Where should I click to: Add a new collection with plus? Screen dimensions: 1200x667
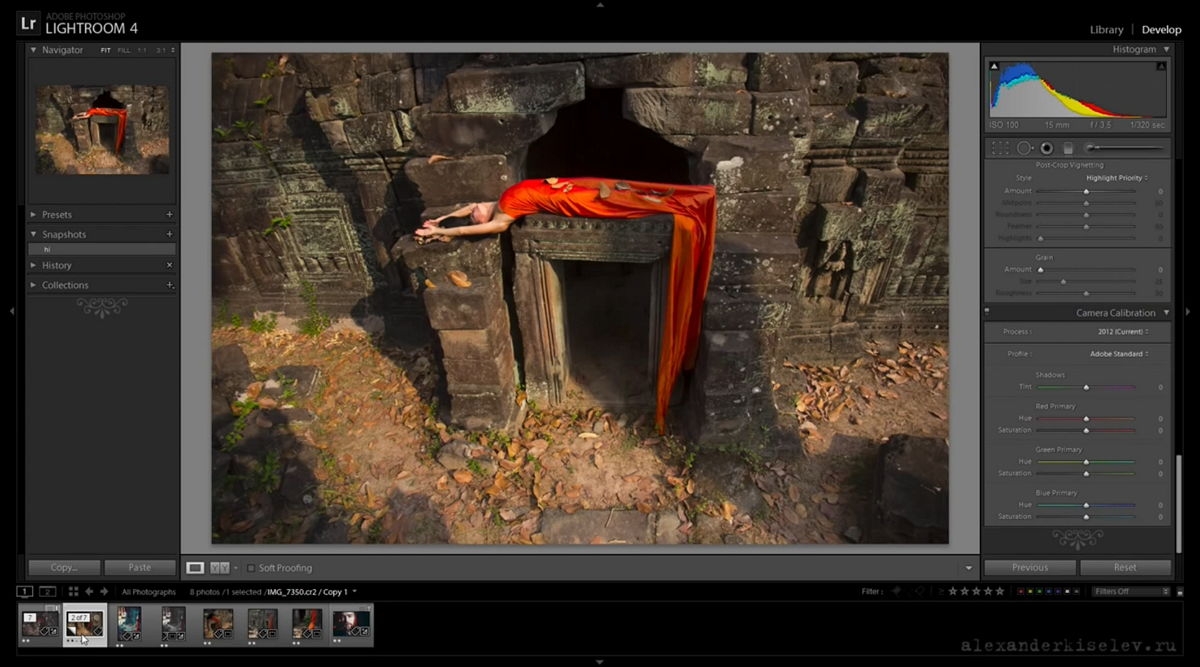169,285
